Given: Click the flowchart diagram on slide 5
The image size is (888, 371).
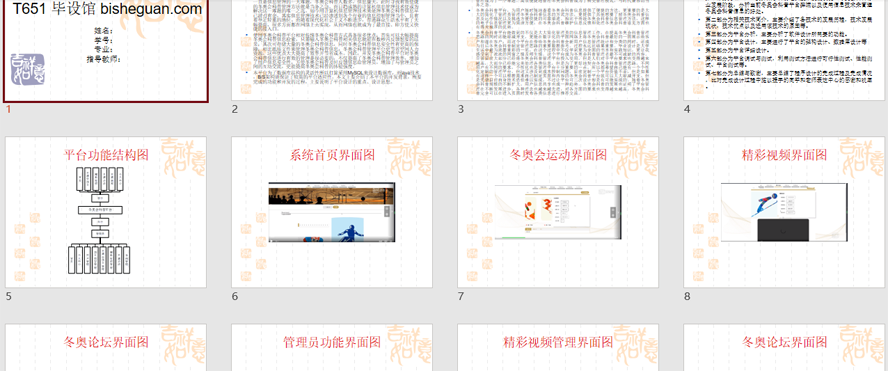Looking at the screenshot, I should click(100, 220).
